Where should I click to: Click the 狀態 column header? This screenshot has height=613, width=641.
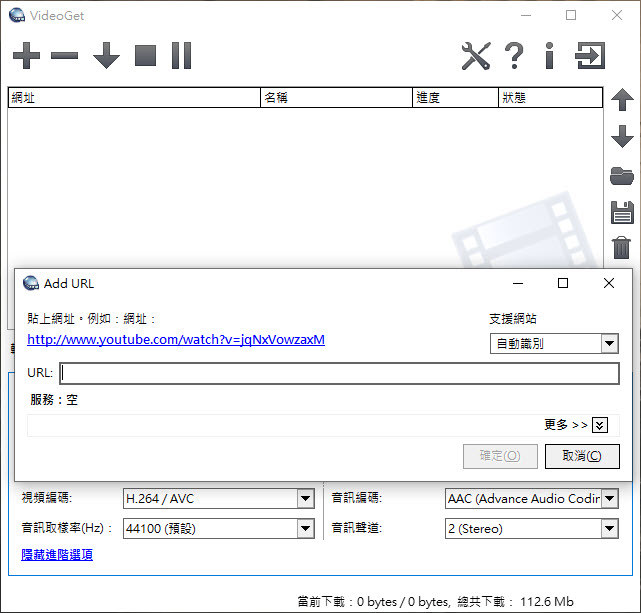[550, 98]
